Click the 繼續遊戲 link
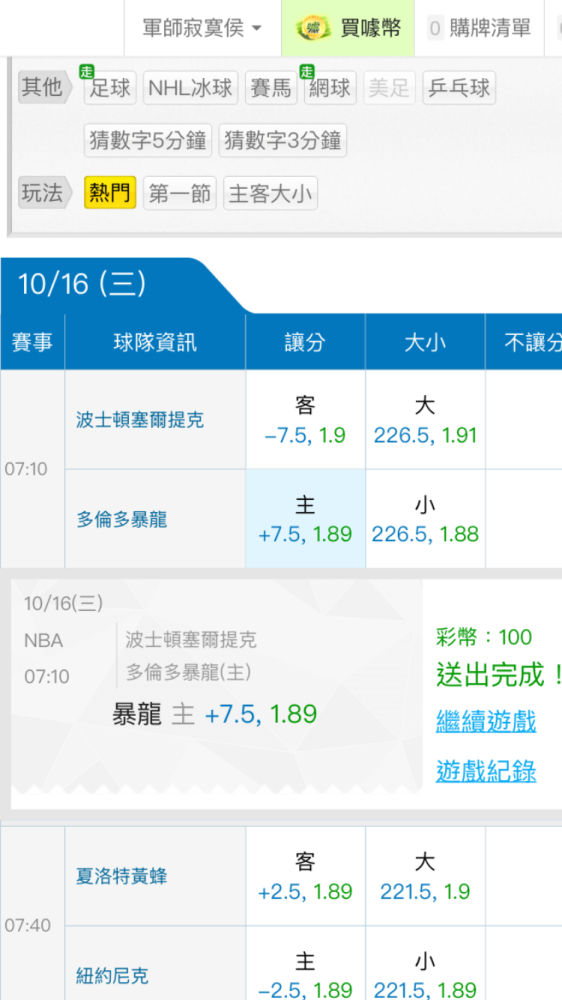 pos(486,721)
